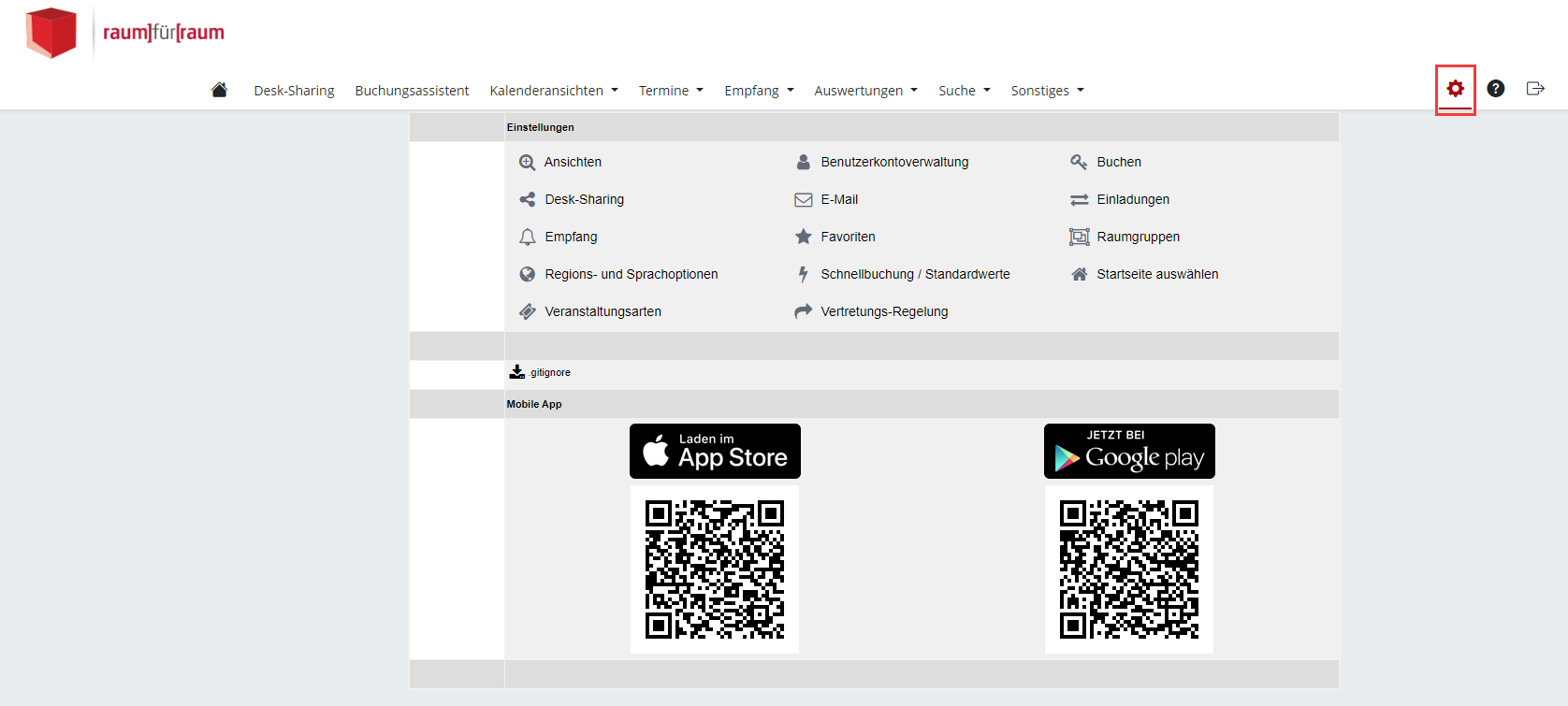Click the share icon beside Desk-Sharing setting

click(528, 200)
